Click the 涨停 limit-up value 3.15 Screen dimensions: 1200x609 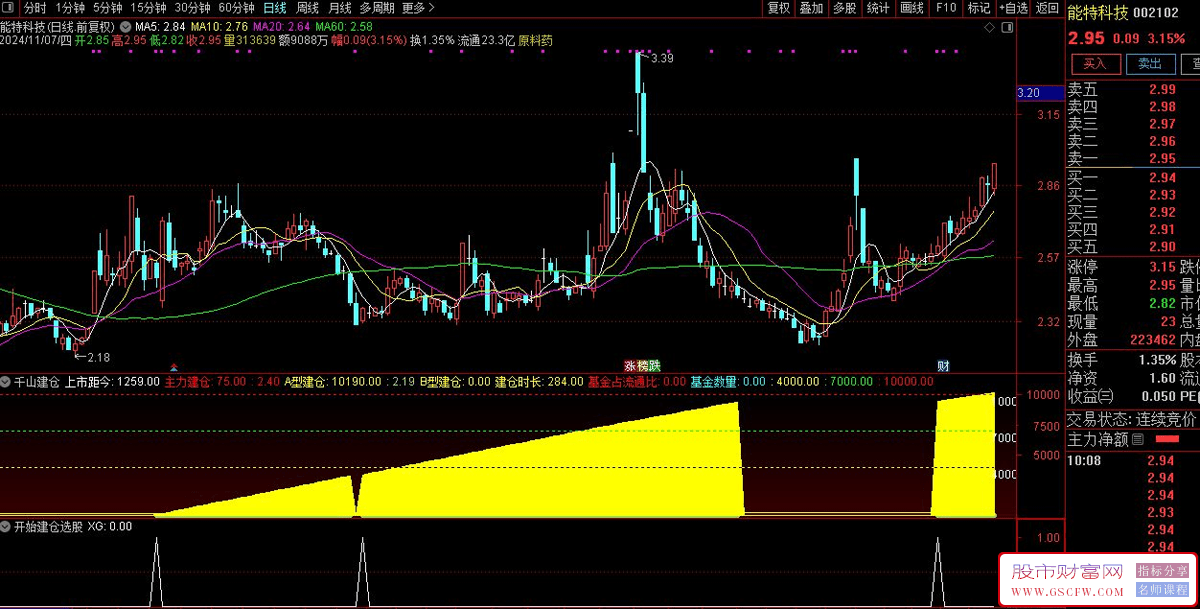1162,267
